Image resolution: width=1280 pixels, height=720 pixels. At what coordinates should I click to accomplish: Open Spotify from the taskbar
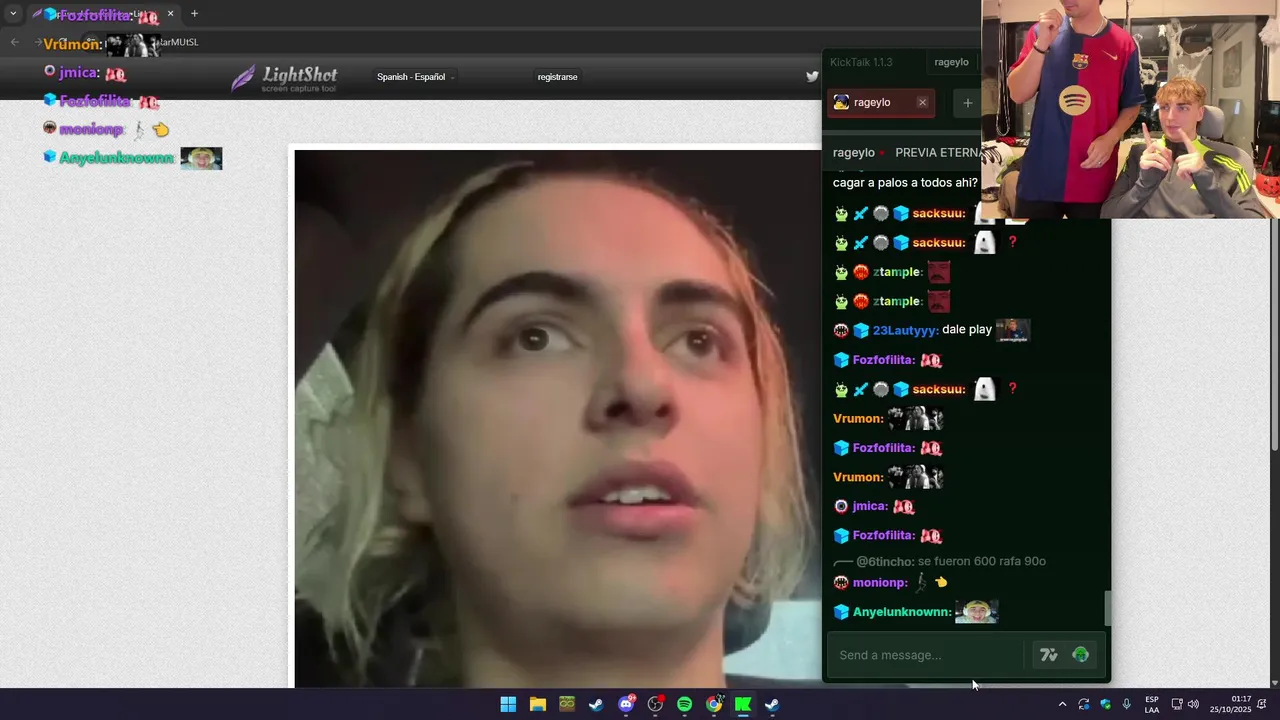(684, 704)
